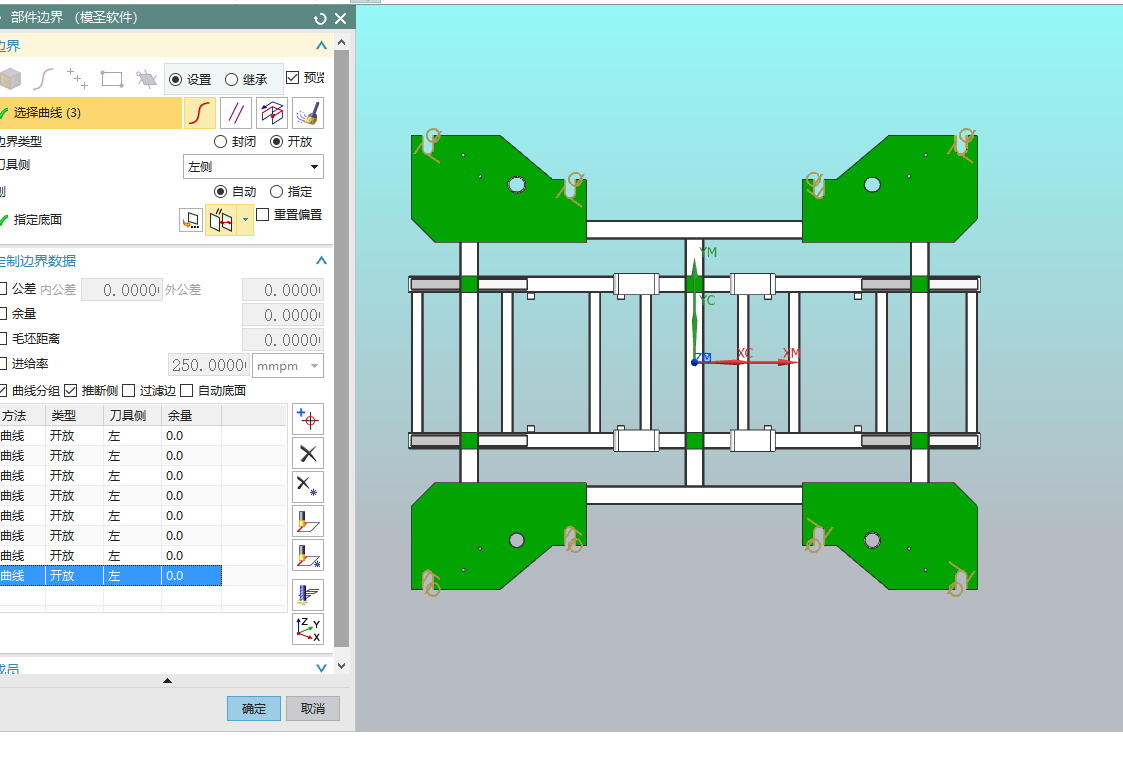Select the 继承 radio button

(x=231, y=80)
